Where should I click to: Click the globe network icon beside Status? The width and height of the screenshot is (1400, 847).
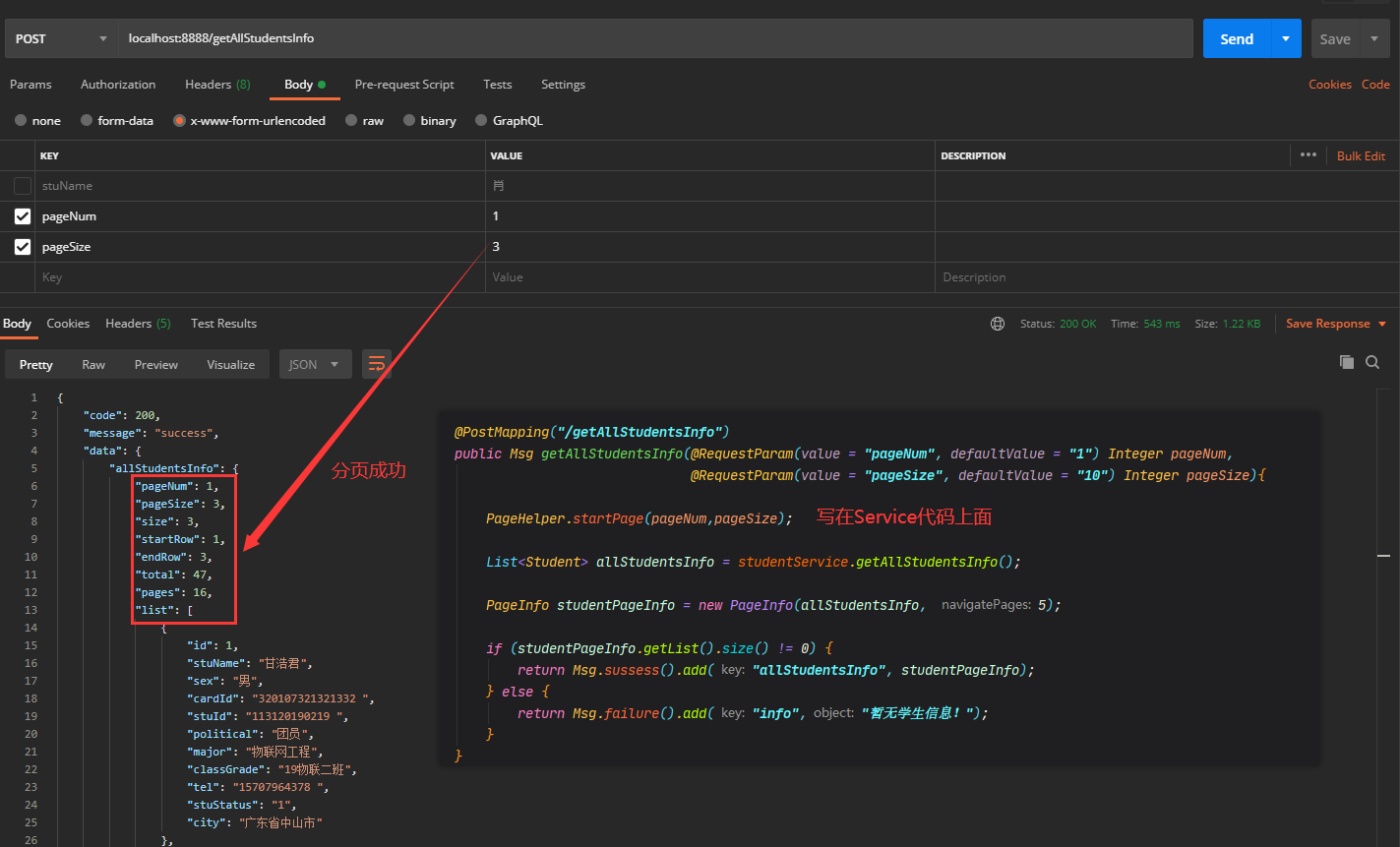[998, 324]
